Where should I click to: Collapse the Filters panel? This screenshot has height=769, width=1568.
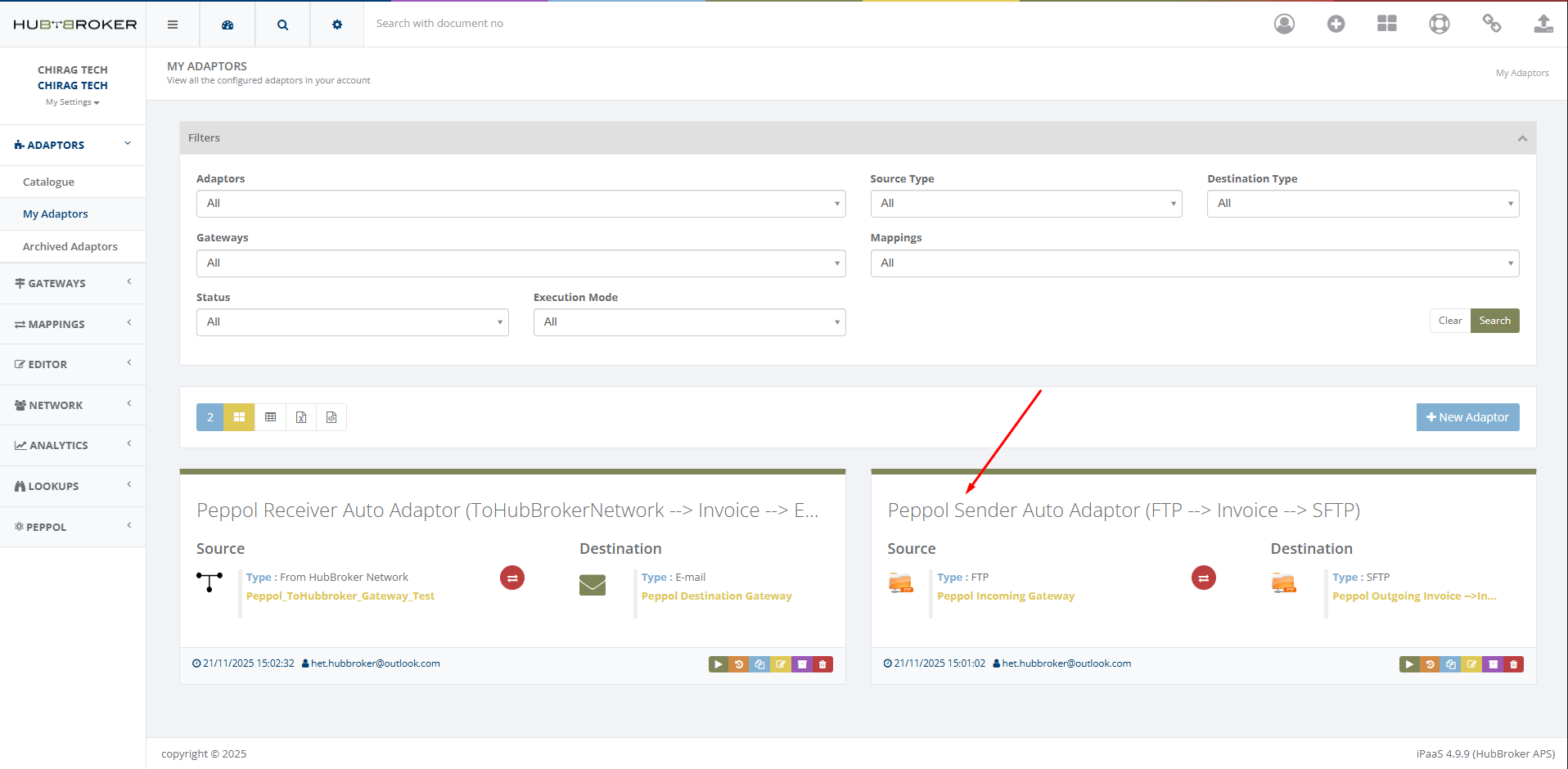[x=1522, y=137]
